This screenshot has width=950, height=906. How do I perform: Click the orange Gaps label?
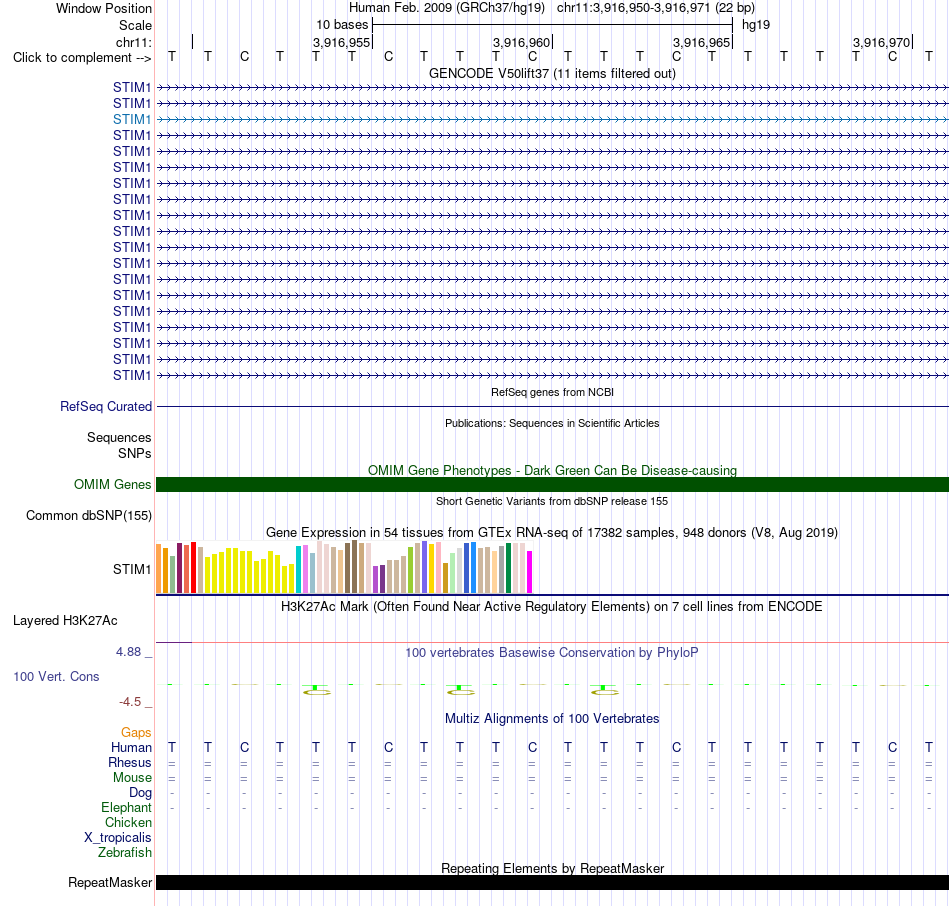coord(136,733)
